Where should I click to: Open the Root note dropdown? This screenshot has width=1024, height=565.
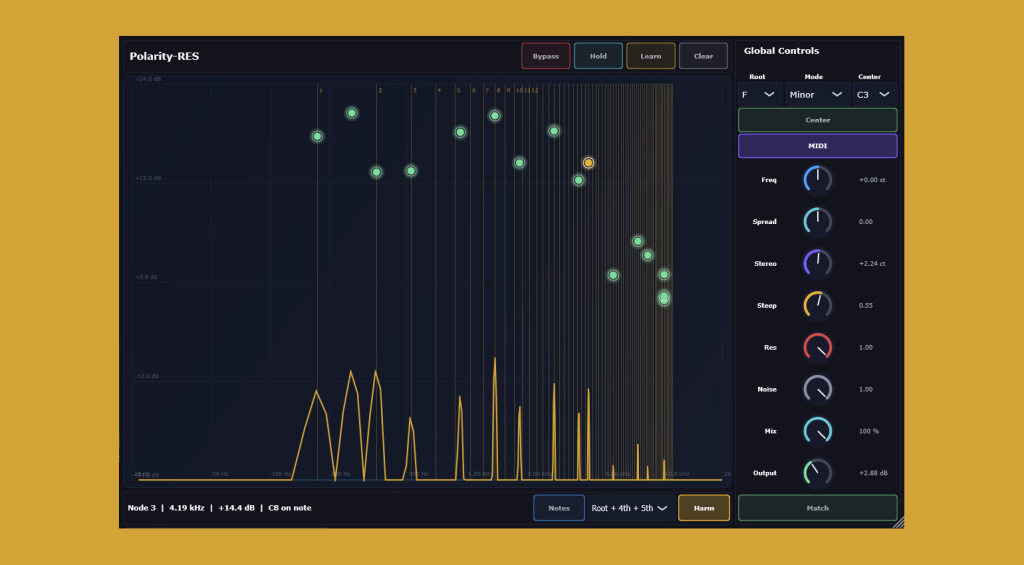pos(760,95)
